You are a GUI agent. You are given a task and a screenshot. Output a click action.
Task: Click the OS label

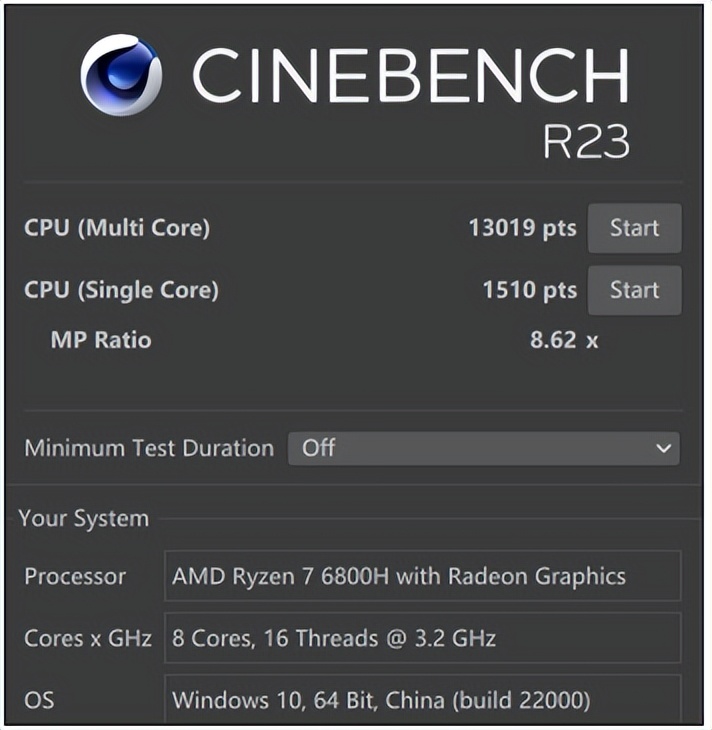coord(38,697)
